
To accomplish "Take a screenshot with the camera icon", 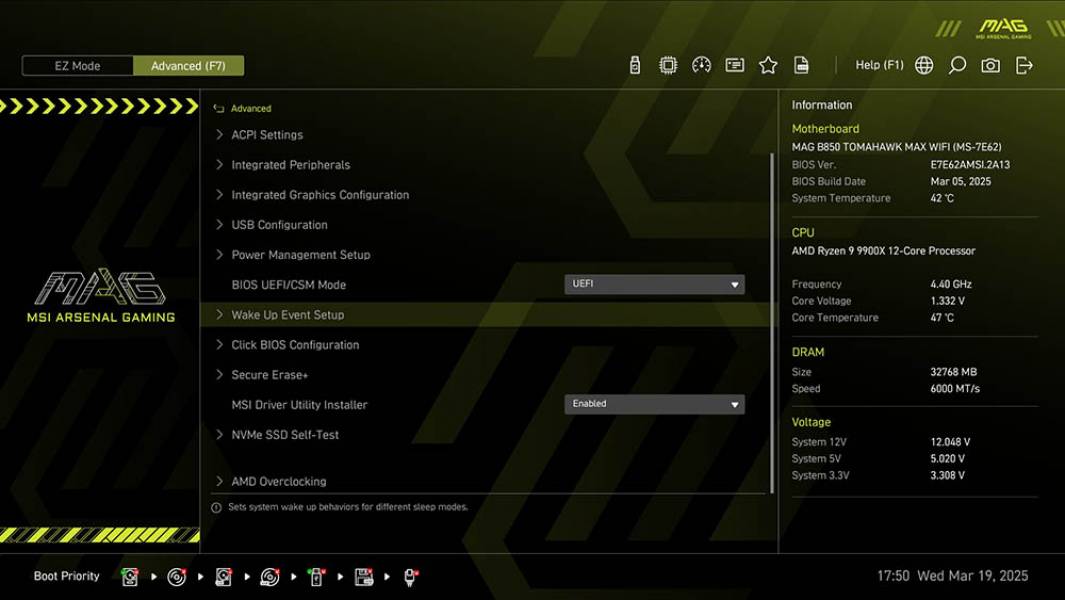I will pyautogui.click(x=990, y=65).
